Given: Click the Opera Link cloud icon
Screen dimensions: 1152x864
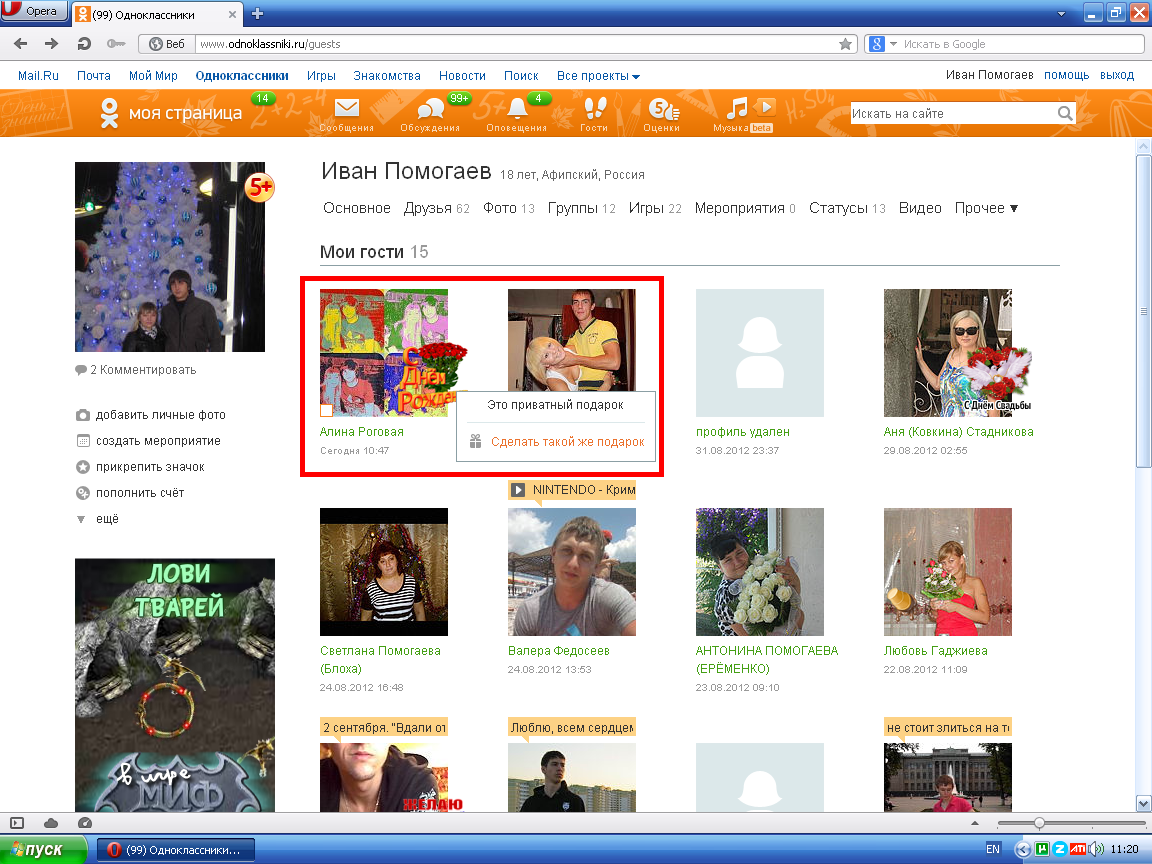Looking at the screenshot, I should coord(51,823).
